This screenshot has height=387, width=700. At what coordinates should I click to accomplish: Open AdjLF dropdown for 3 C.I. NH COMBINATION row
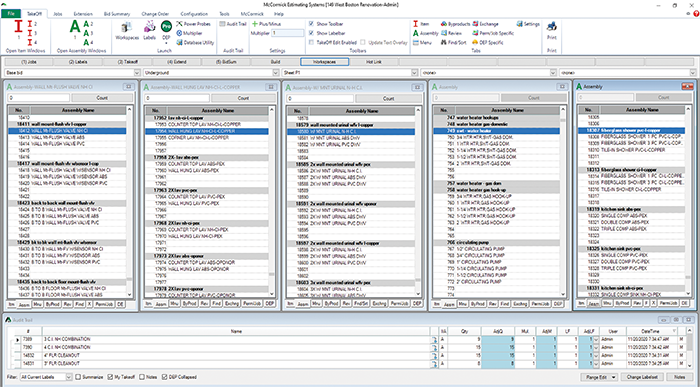point(596,340)
